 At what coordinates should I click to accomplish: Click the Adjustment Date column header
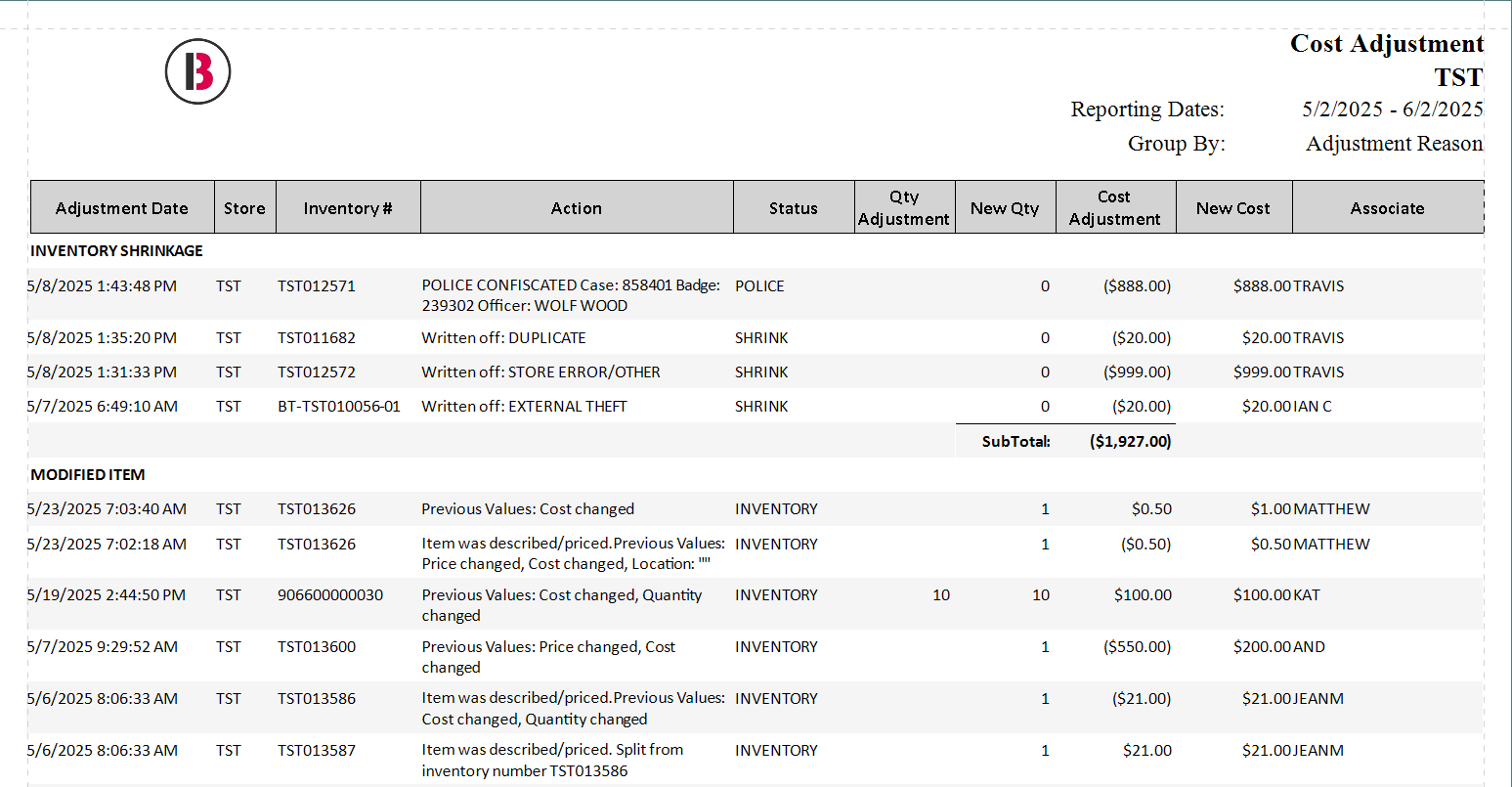pyautogui.click(x=122, y=207)
